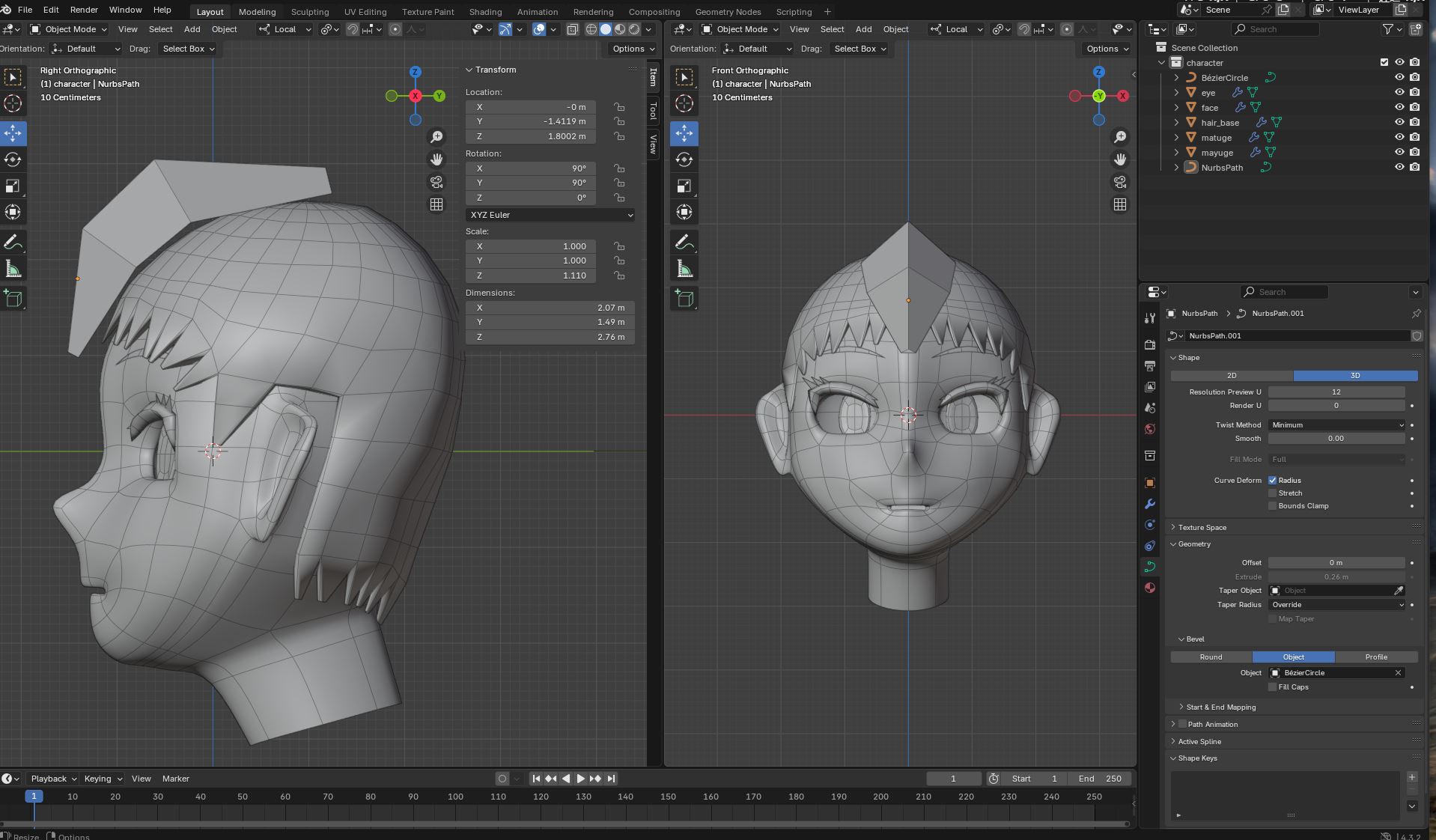The image size is (1436, 840).
Task: Hide the hair_base object in outliner
Action: coord(1399,123)
